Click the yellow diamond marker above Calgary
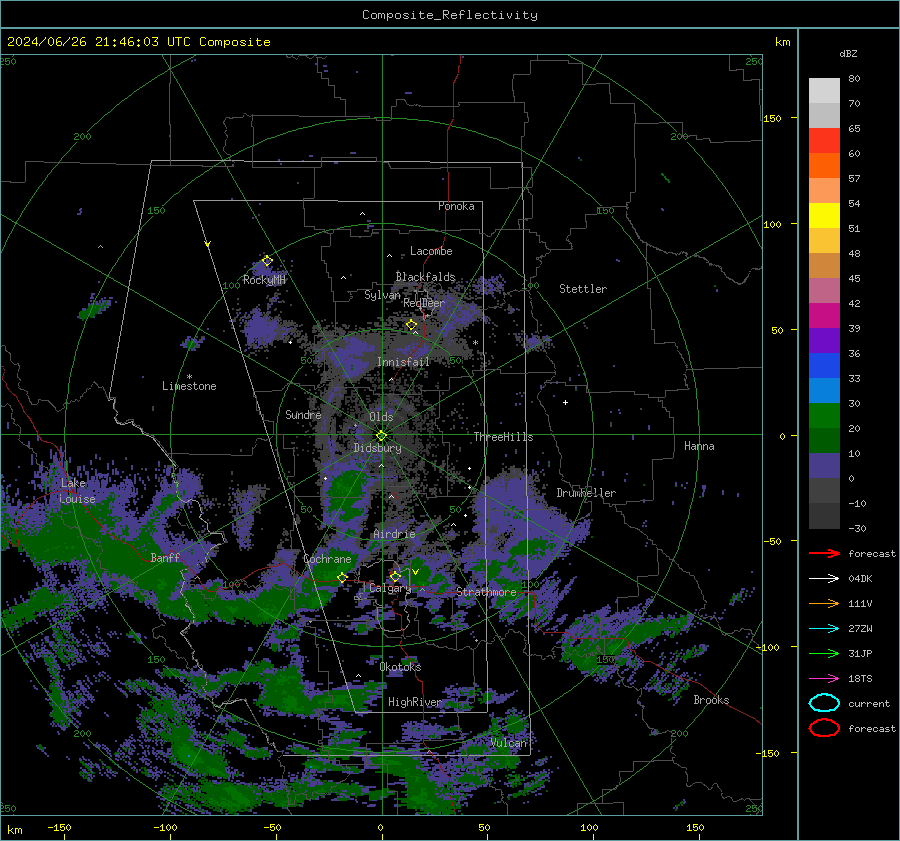Image resolution: width=900 pixels, height=841 pixels. click(395, 576)
